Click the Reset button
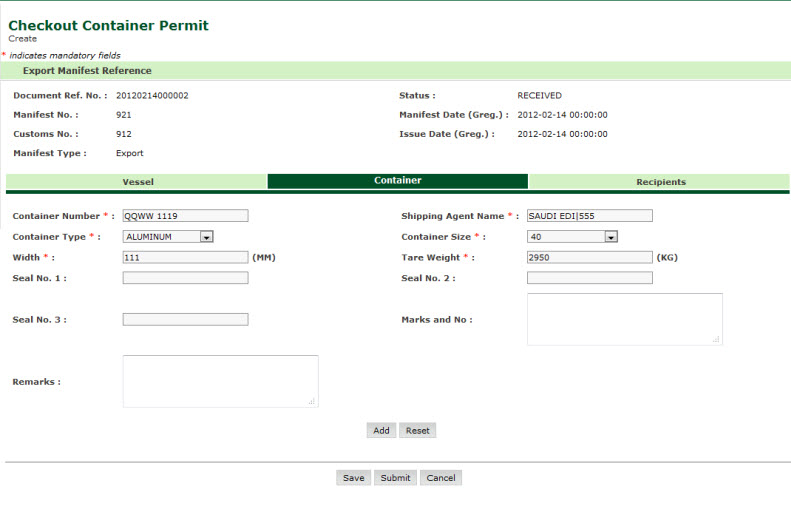Viewport: 791px width, 514px height. pyautogui.click(x=417, y=431)
